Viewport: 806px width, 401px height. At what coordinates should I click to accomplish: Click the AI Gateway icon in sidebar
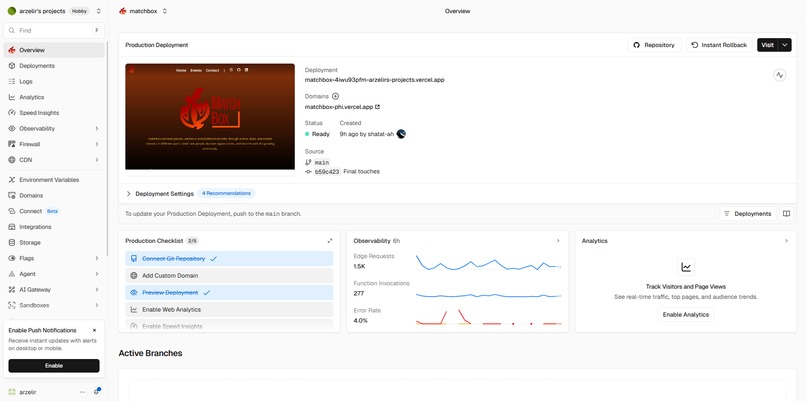point(12,289)
